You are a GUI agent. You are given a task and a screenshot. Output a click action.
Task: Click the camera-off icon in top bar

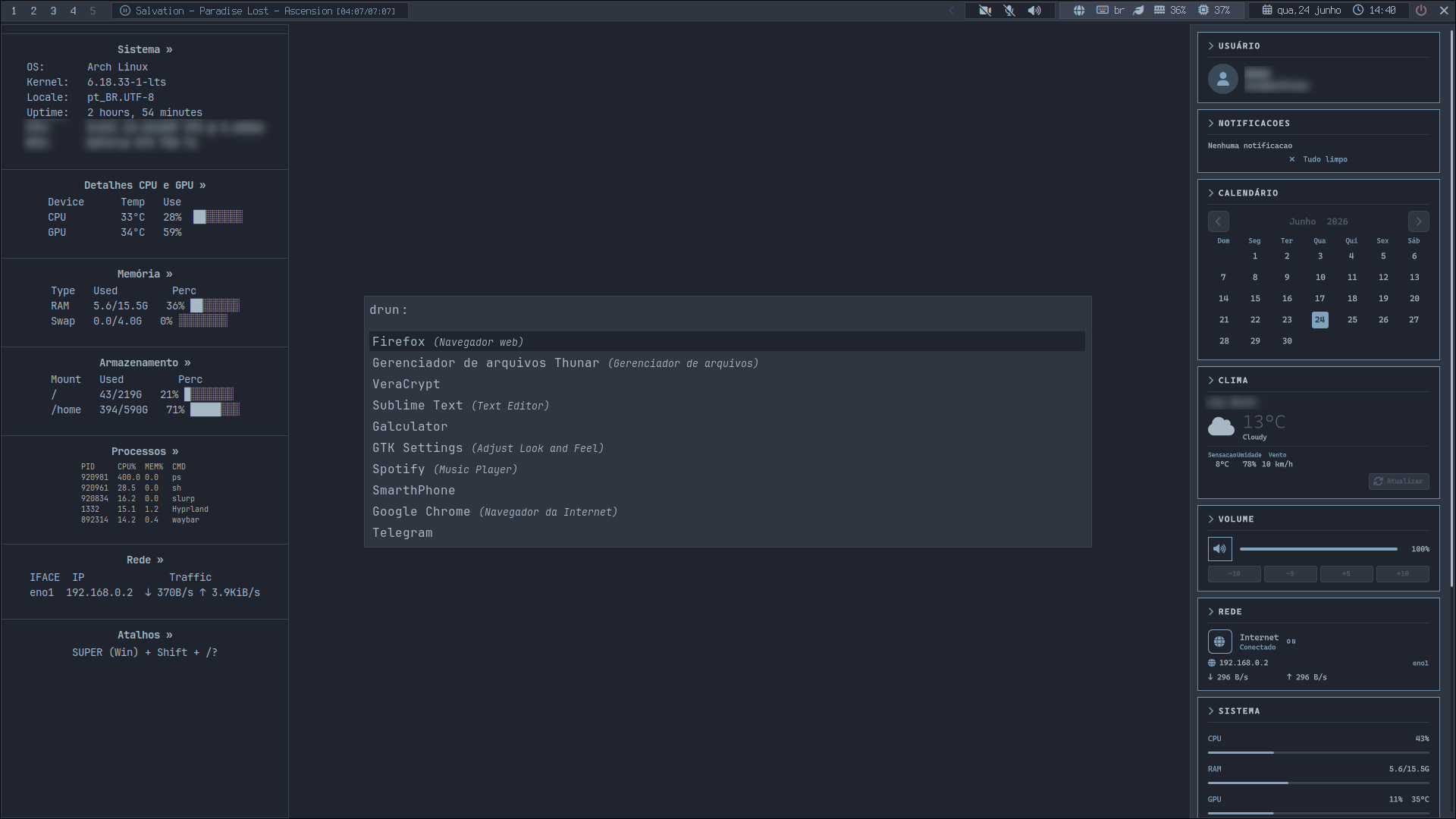pos(984,11)
